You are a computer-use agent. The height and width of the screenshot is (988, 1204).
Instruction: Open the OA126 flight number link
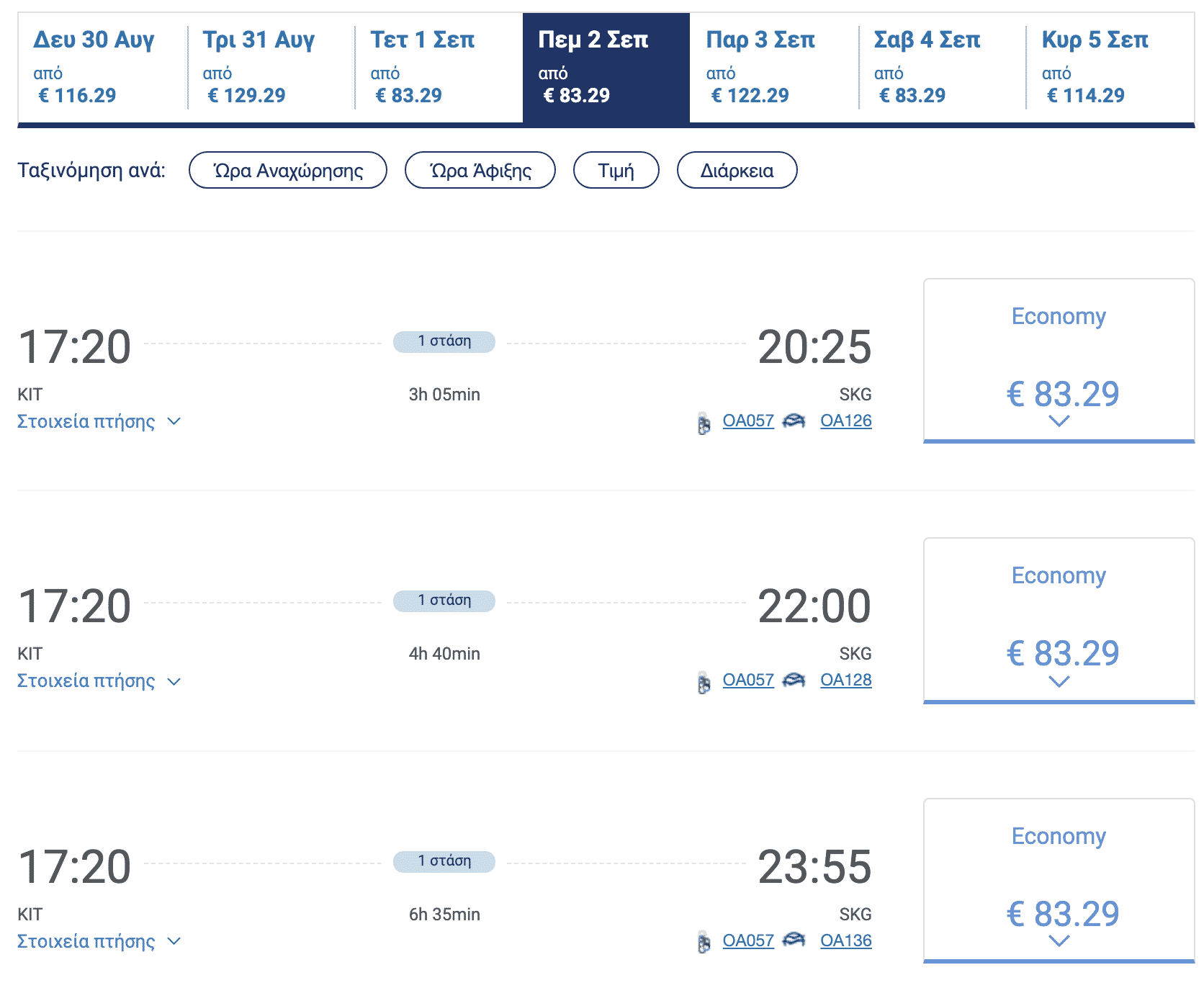click(x=846, y=421)
